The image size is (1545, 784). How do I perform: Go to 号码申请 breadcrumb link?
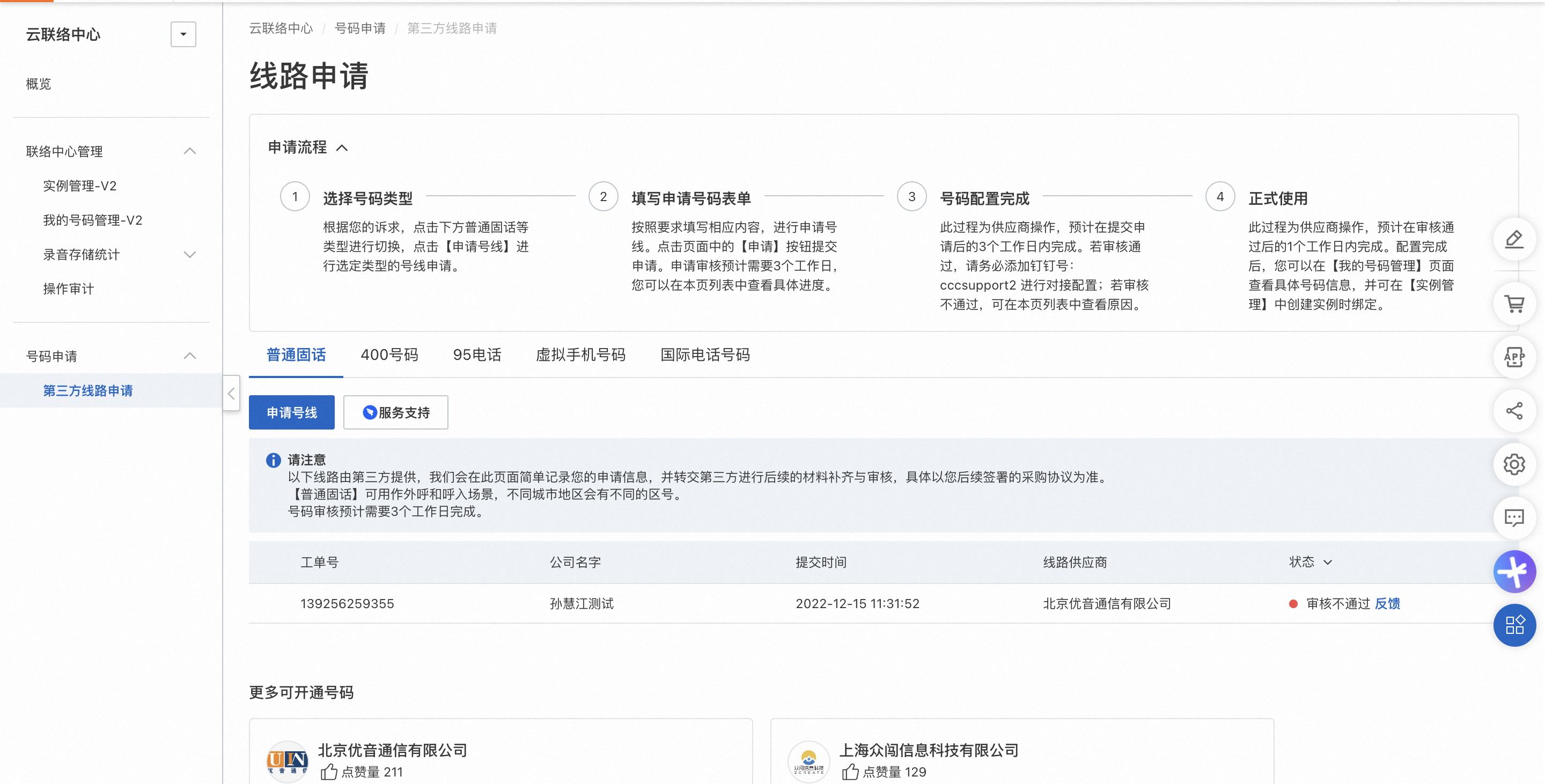click(360, 28)
